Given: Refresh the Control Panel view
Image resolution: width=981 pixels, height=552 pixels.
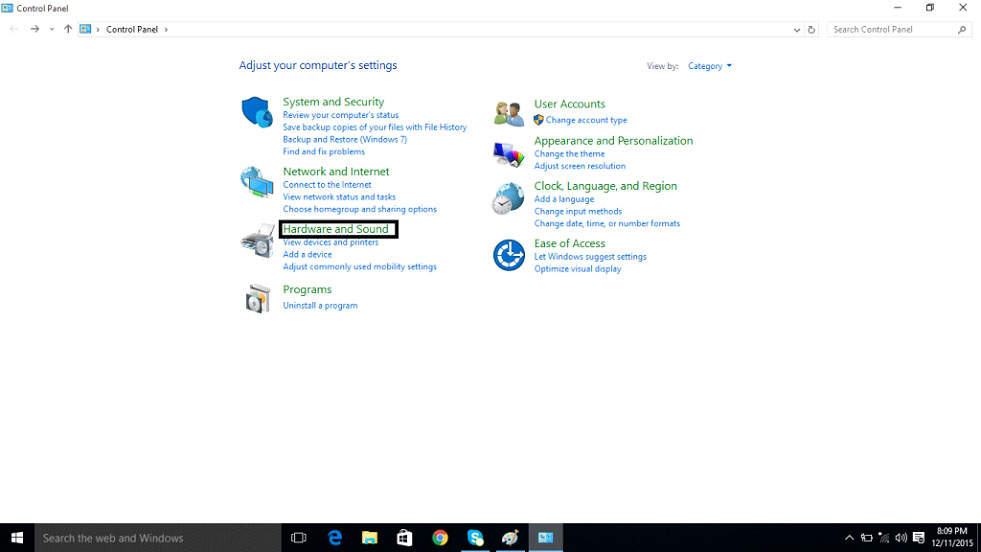Looking at the screenshot, I should tap(811, 29).
